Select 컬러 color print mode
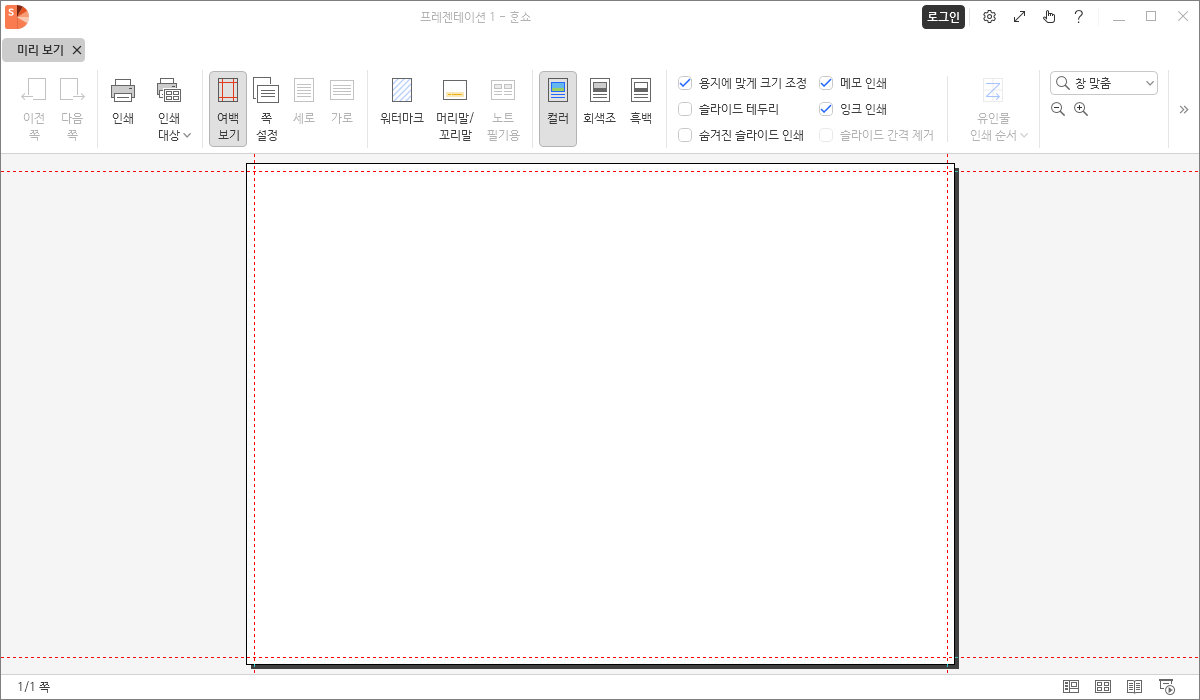The image size is (1200, 700). click(558, 109)
